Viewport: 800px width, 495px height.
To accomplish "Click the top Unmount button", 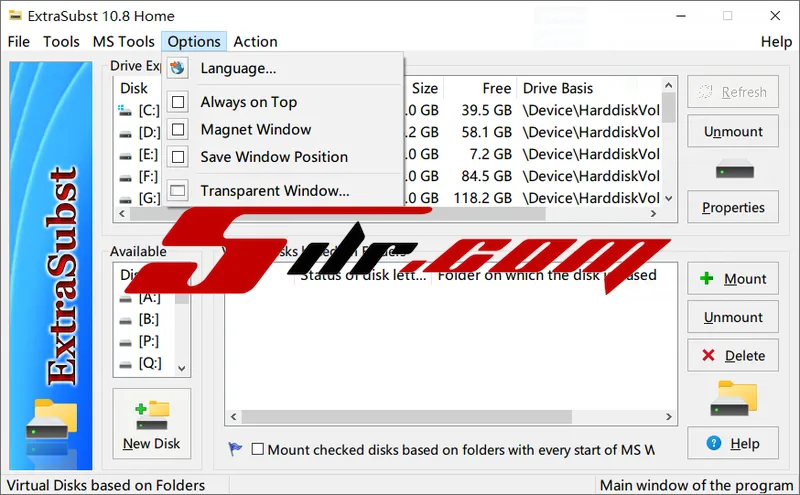I will click(733, 131).
